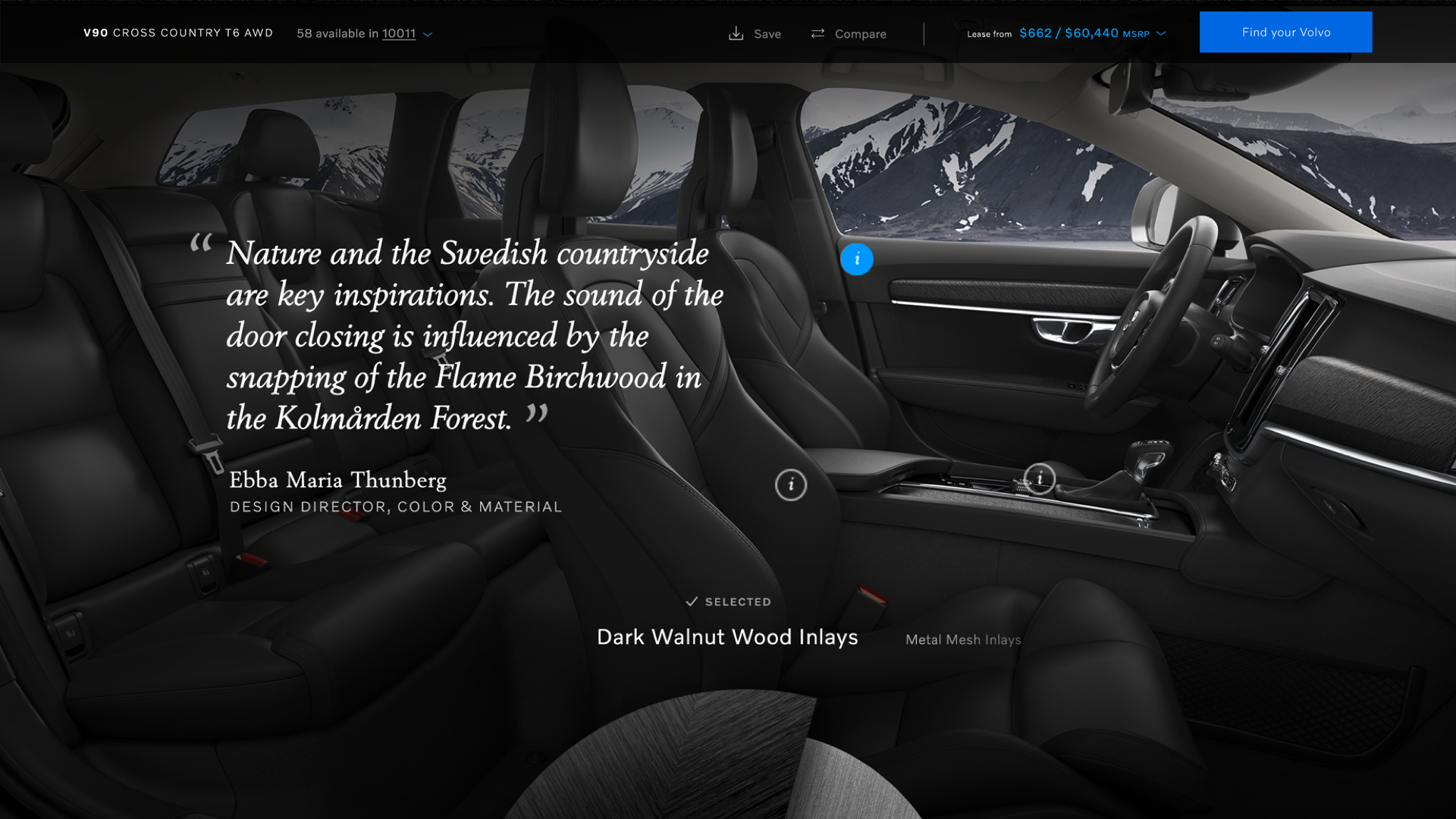The image size is (1456, 819).
Task: Expand the chevron next to zip 10011
Action: click(x=428, y=34)
